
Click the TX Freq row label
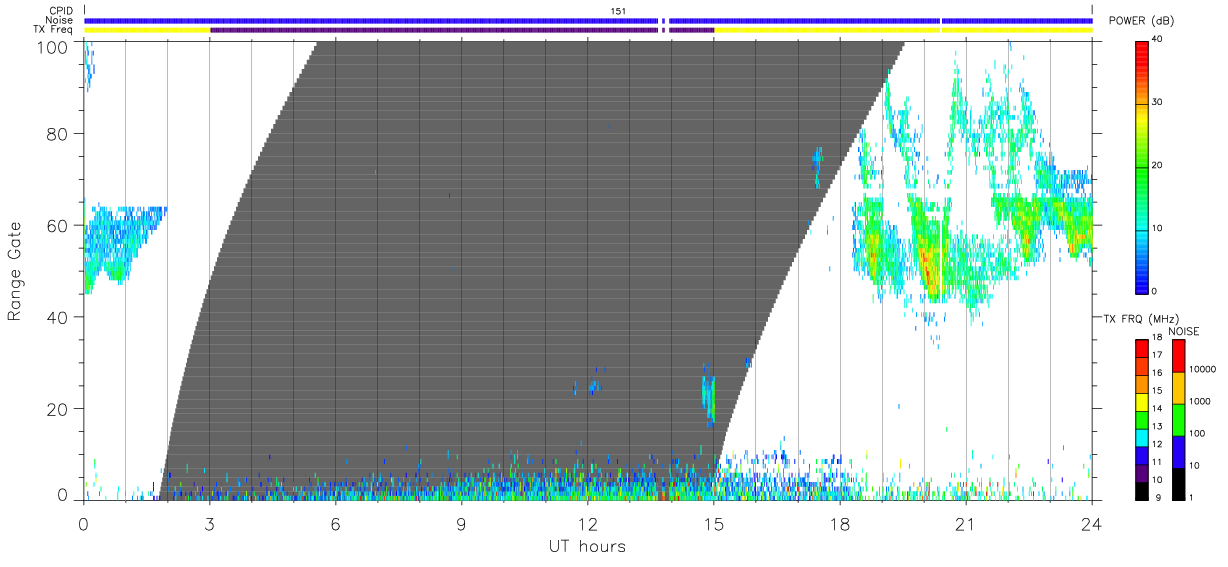coord(55,30)
